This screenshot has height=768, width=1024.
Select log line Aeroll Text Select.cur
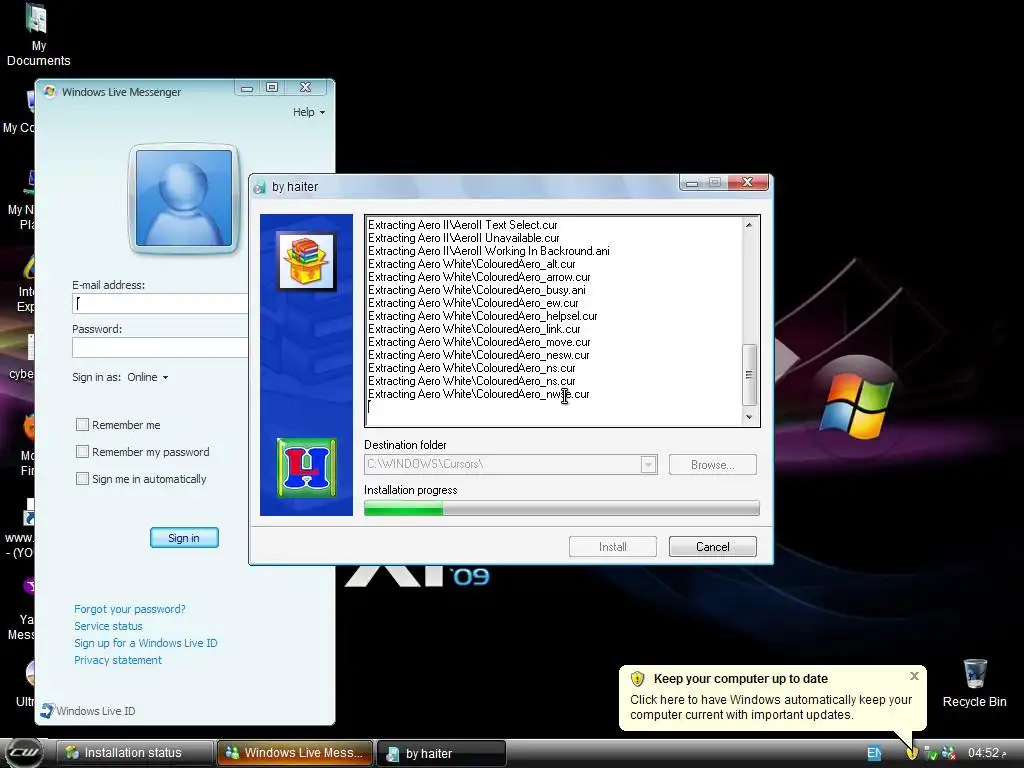[462, 225]
